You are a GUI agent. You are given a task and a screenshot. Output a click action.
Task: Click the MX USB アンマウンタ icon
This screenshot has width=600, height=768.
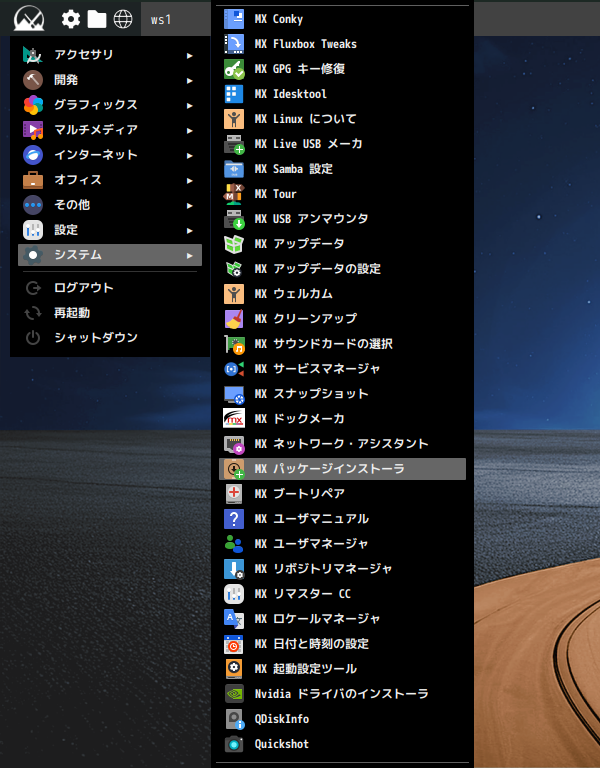coord(234,219)
